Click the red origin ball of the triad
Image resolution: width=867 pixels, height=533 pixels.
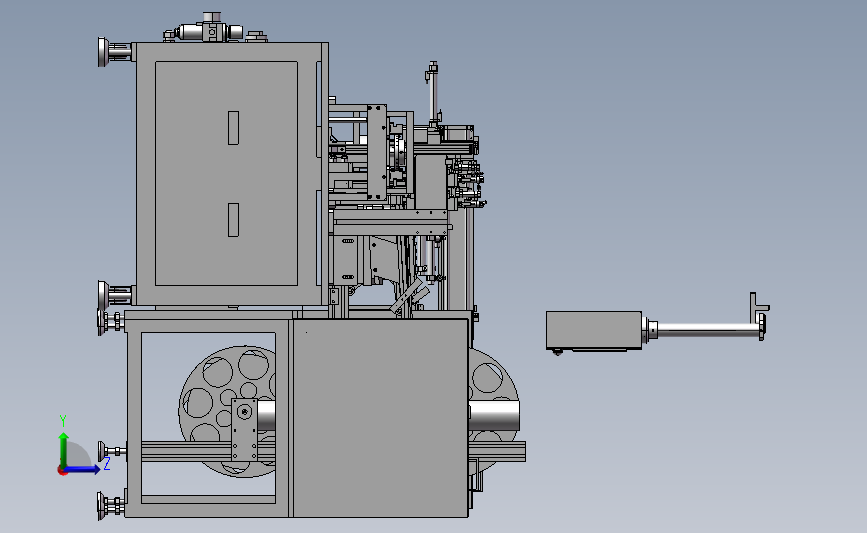point(62,471)
